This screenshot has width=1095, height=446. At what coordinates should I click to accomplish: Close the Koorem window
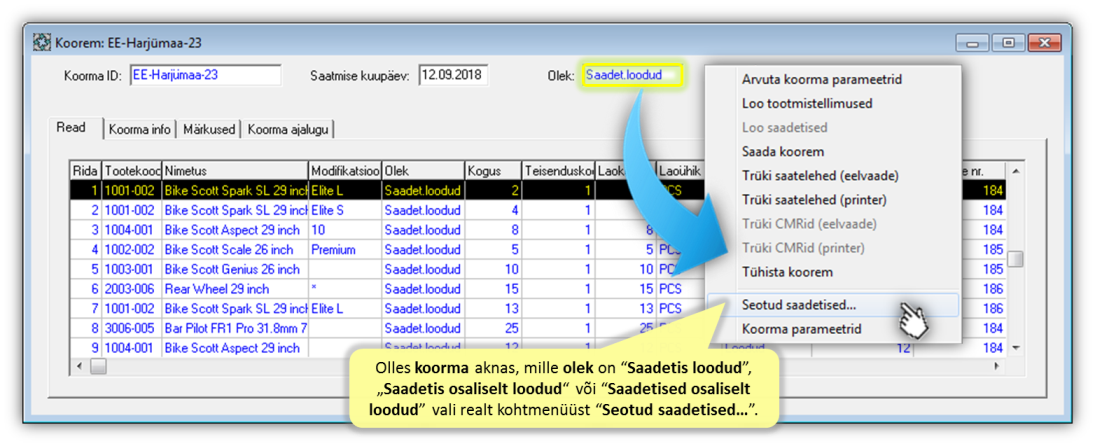[1045, 43]
